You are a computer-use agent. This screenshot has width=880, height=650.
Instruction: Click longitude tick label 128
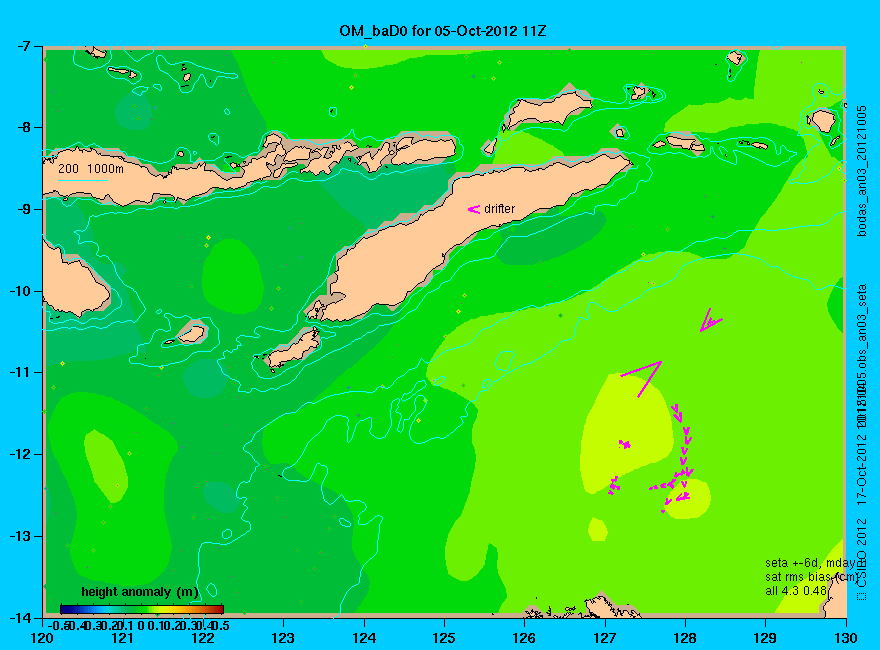click(x=685, y=638)
